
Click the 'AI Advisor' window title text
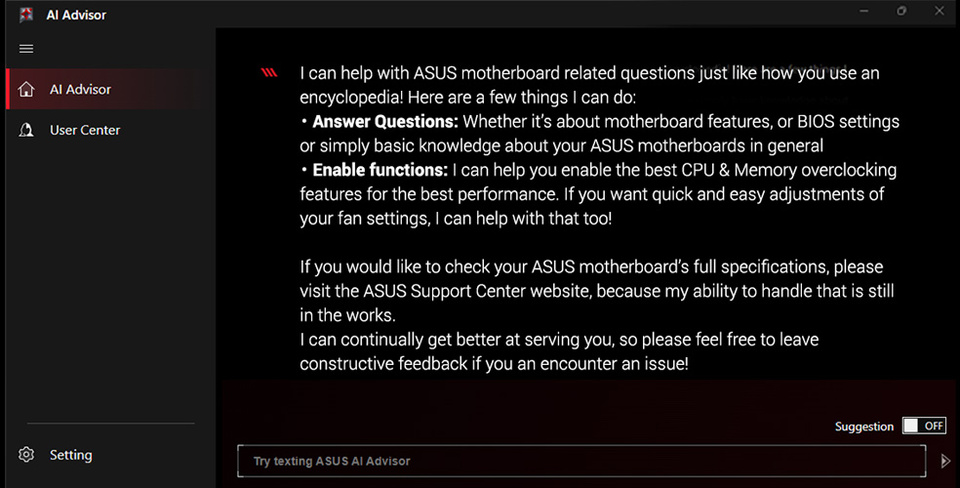pyautogui.click(x=76, y=15)
